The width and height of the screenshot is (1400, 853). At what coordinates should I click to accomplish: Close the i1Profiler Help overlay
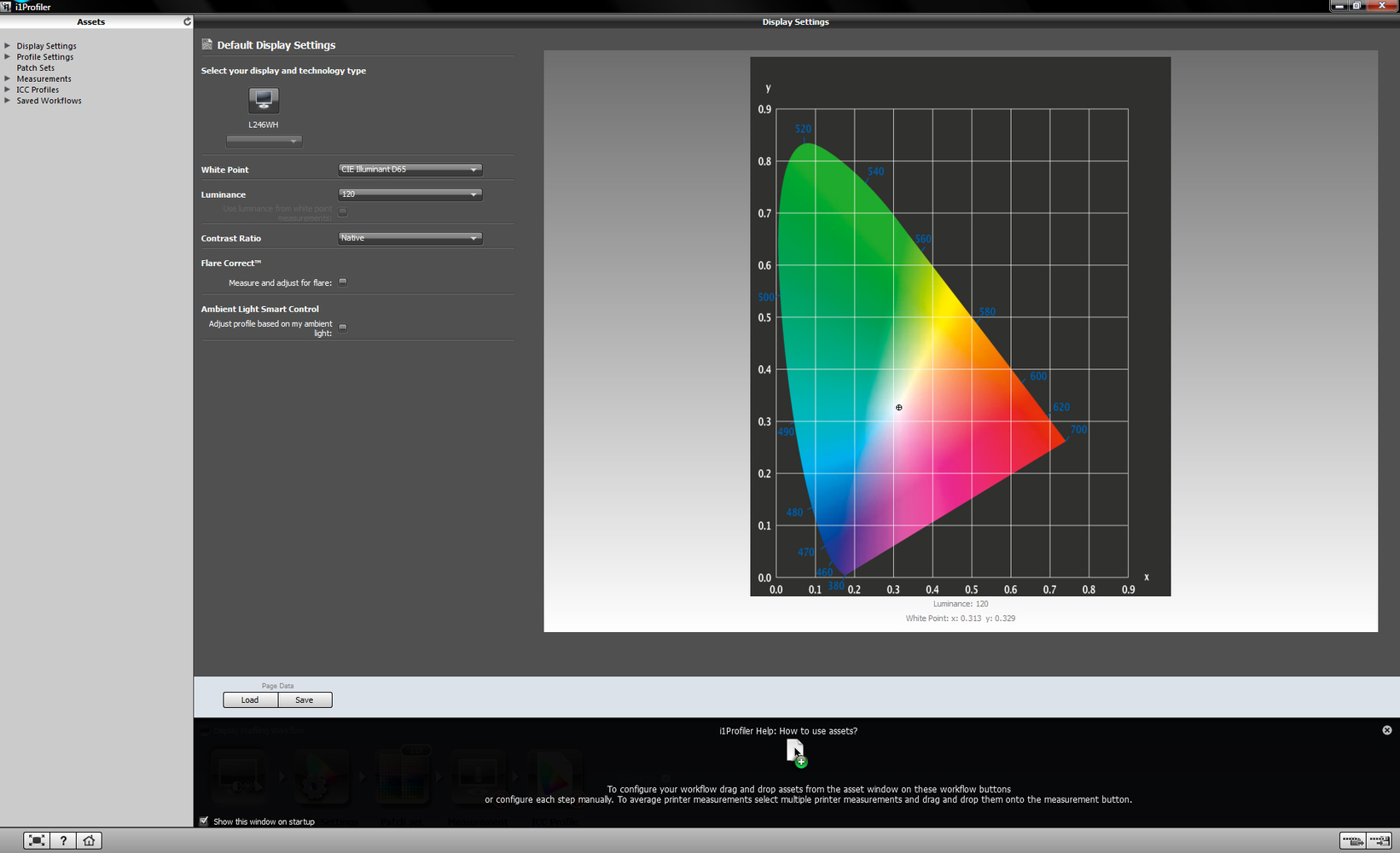[1387, 730]
